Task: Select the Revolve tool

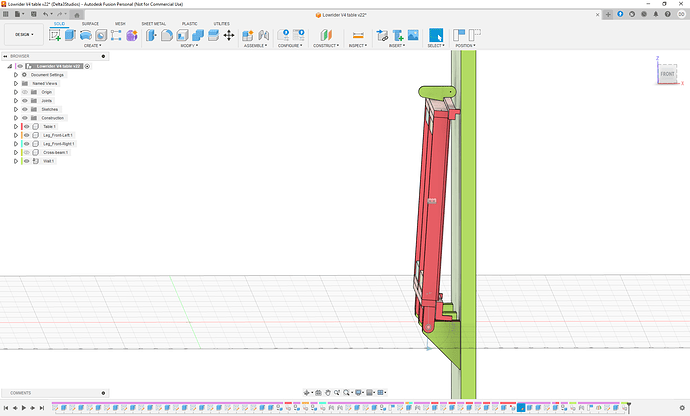Action: [x=86, y=35]
